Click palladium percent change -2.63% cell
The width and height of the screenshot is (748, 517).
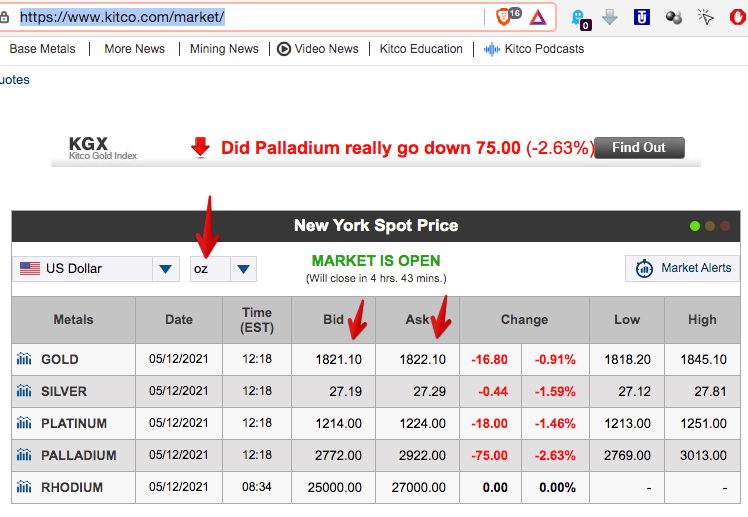(555, 455)
